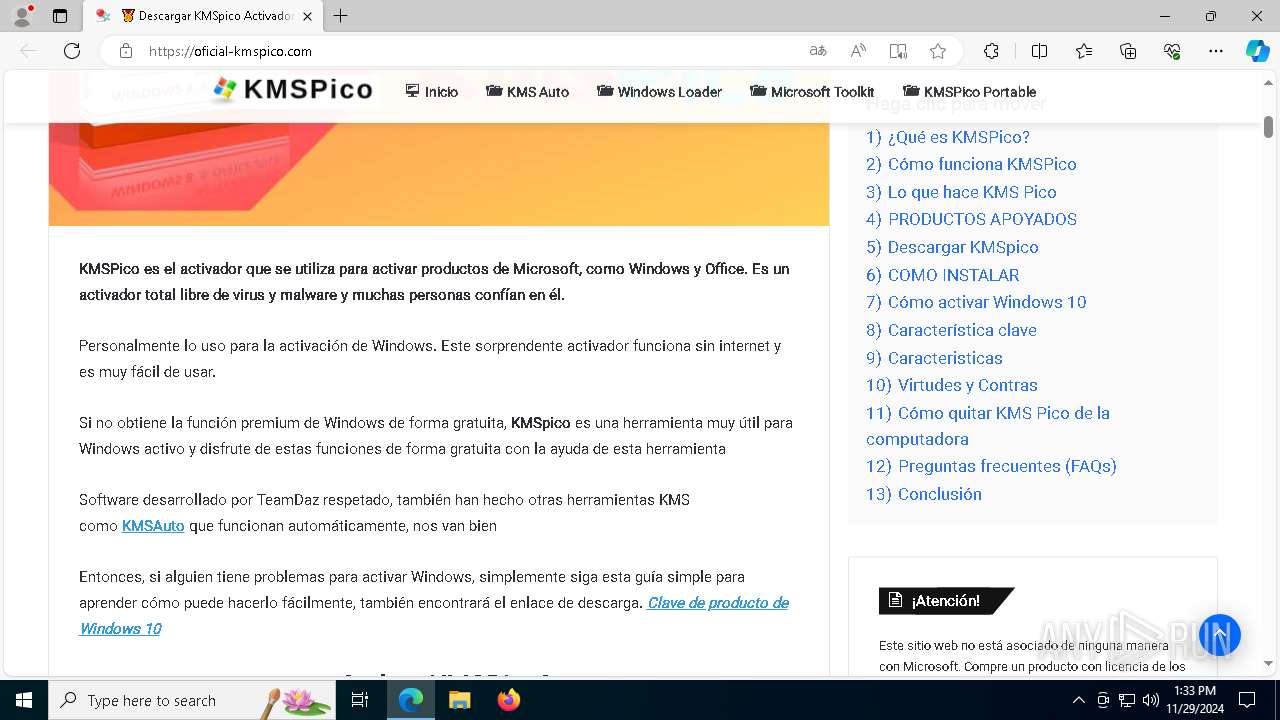
Task: Open the KMSAuto hyperlink in article
Action: tap(153, 526)
